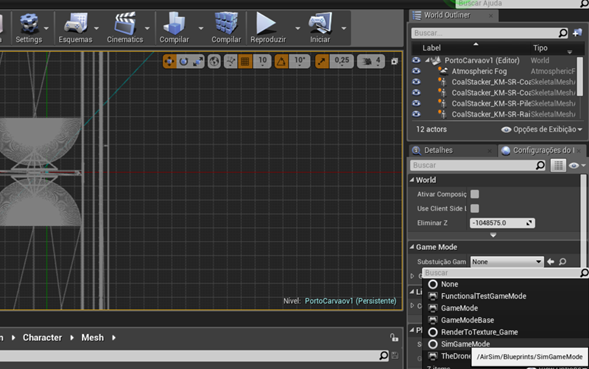Collapse PortoCarvaov1 (Editor) tree node
This screenshot has width=589, height=369.
427,60
